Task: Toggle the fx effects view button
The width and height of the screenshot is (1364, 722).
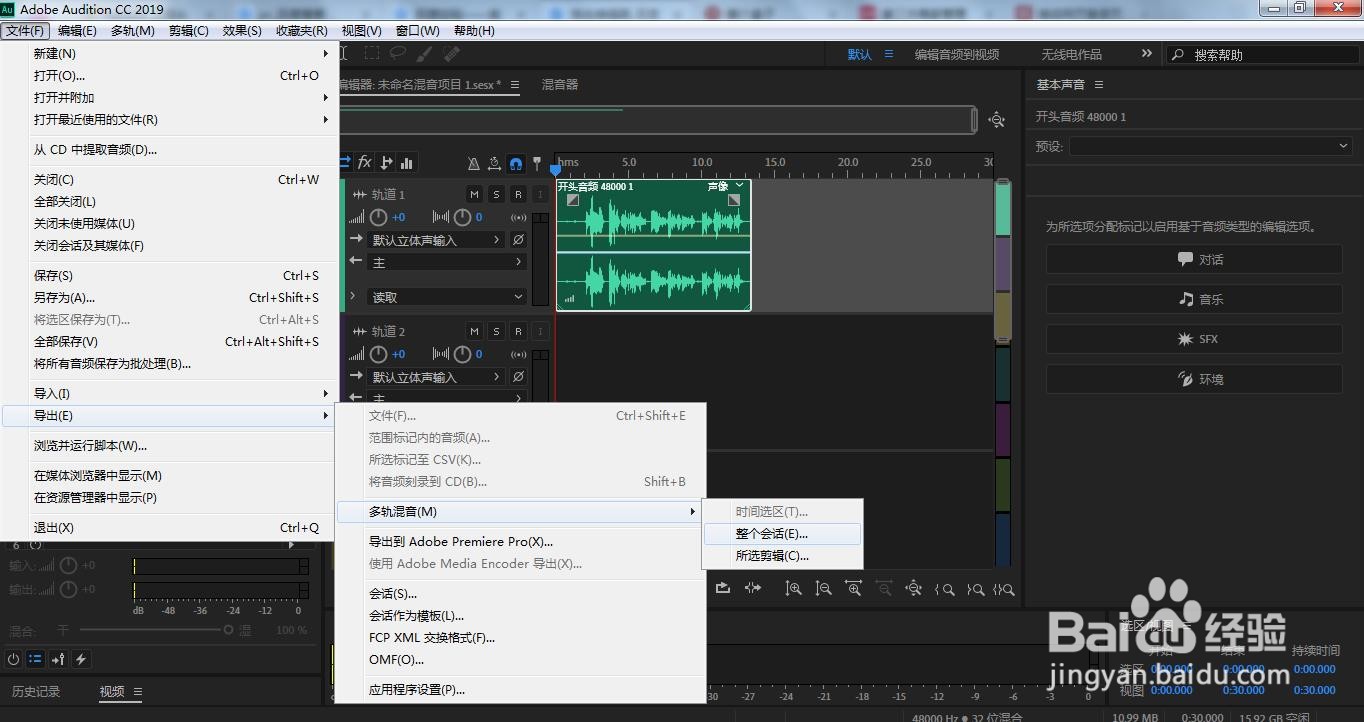Action: (x=365, y=162)
